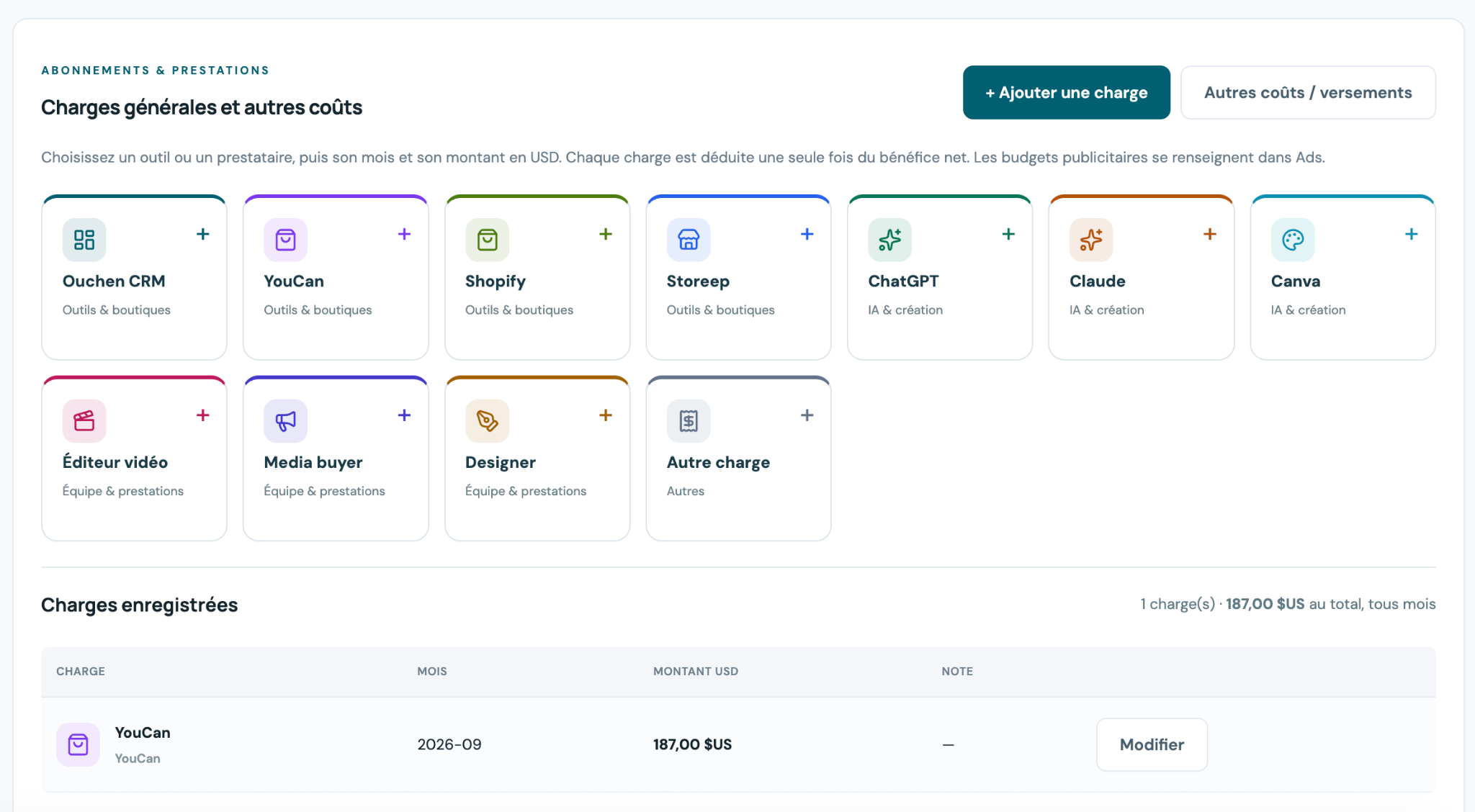Add a ChatGPT charge with the plus
Viewport: 1475px width, 812px height.
1009,234
